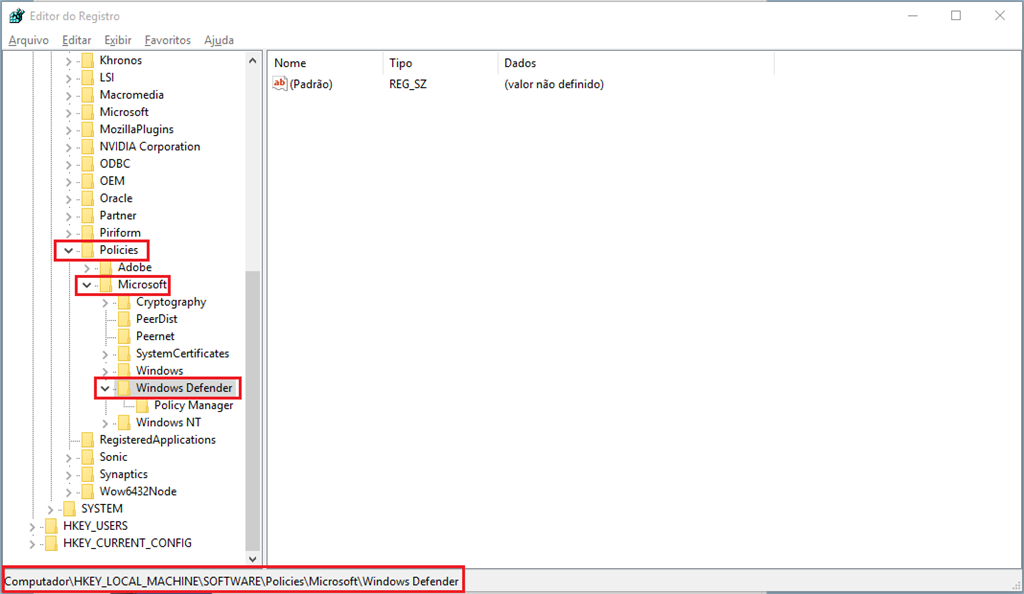Viewport: 1024px width, 594px height.
Task: Click the PeerDist folder icon
Action: click(x=124, y=319)
